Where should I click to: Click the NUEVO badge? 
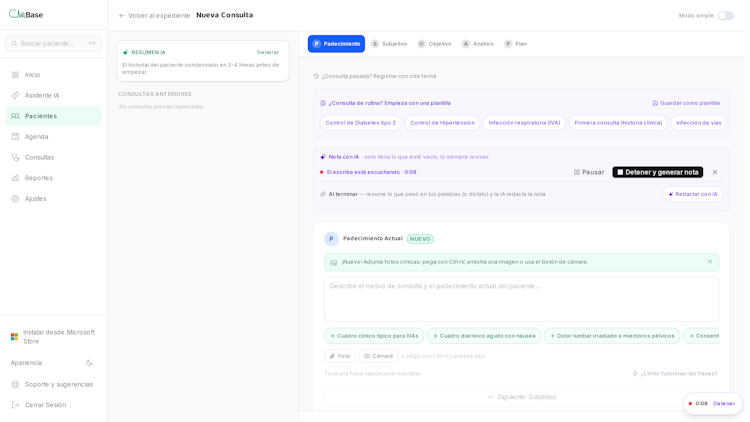[420, 239]
